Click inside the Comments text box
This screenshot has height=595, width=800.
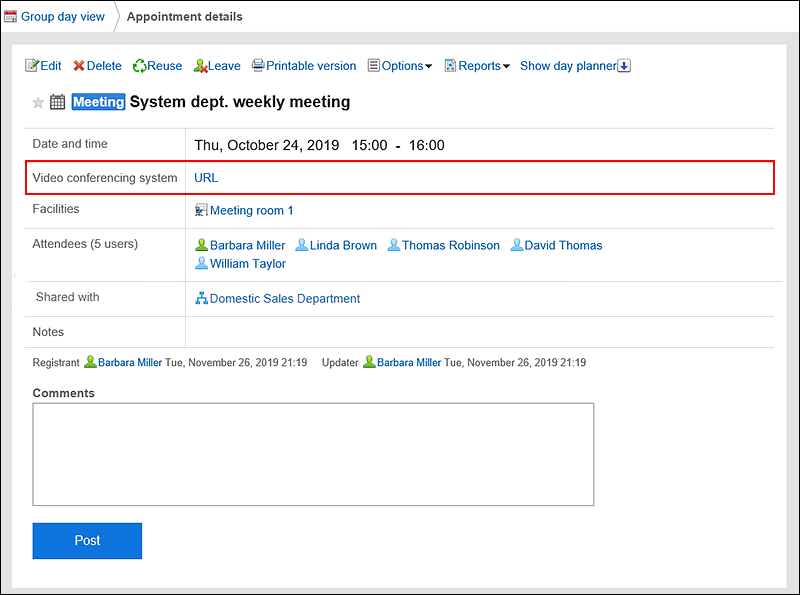(313, 454)
